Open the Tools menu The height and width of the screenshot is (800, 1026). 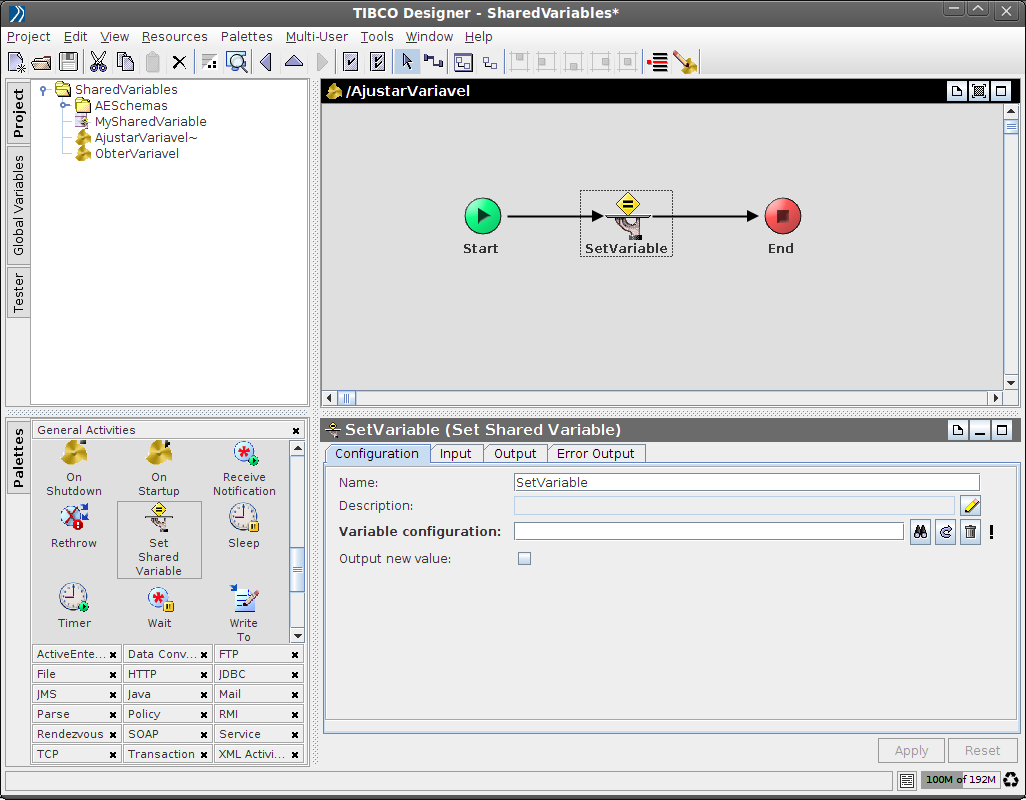[x=377, y=37]
